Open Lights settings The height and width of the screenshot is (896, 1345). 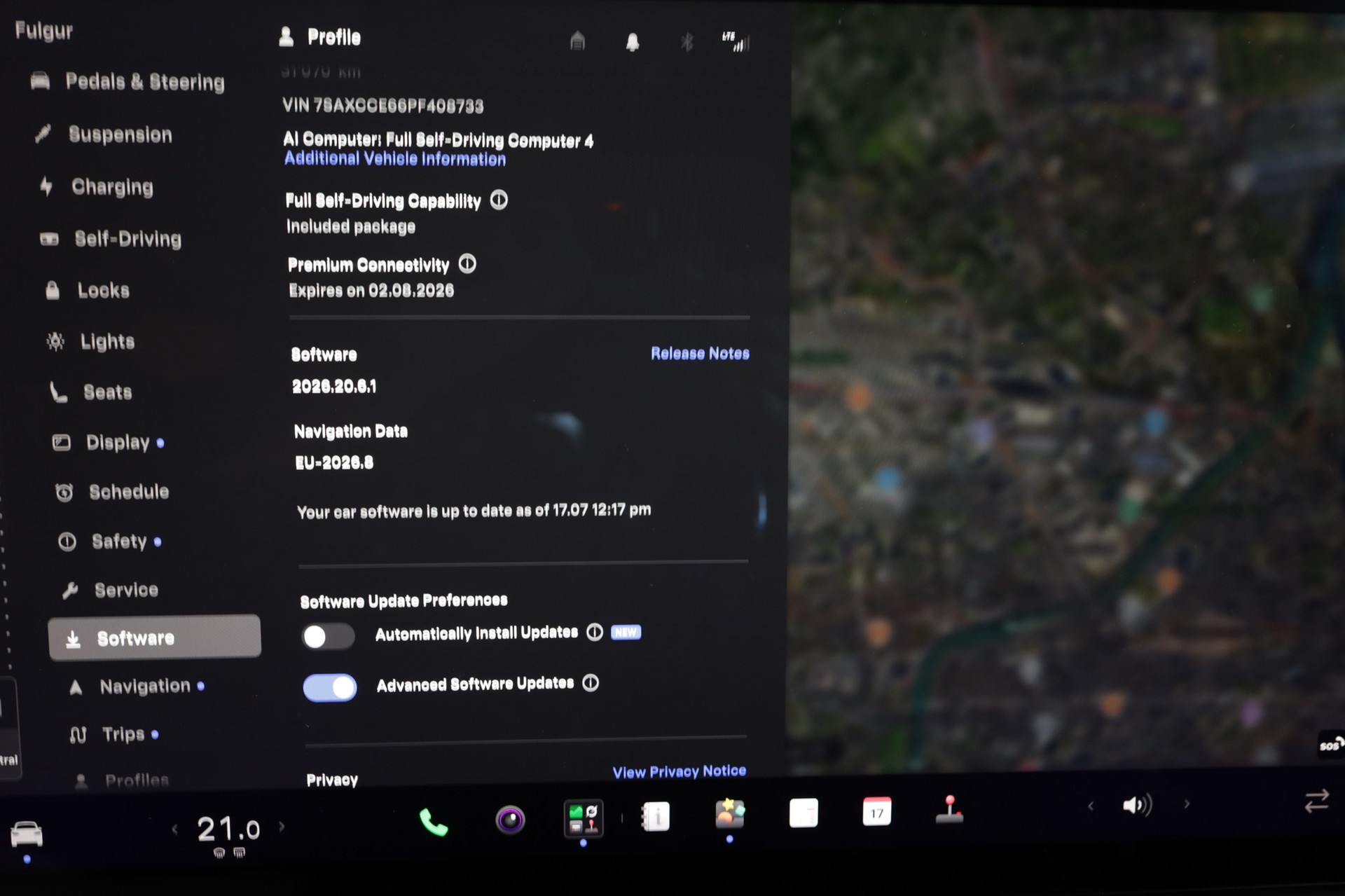tap(90, 341)
